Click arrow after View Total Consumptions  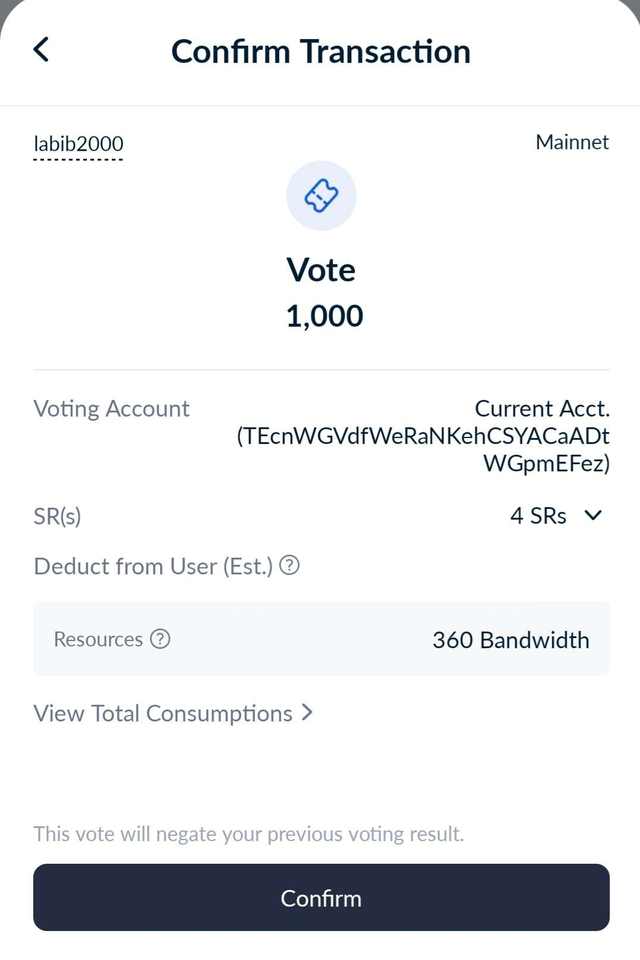307,713
